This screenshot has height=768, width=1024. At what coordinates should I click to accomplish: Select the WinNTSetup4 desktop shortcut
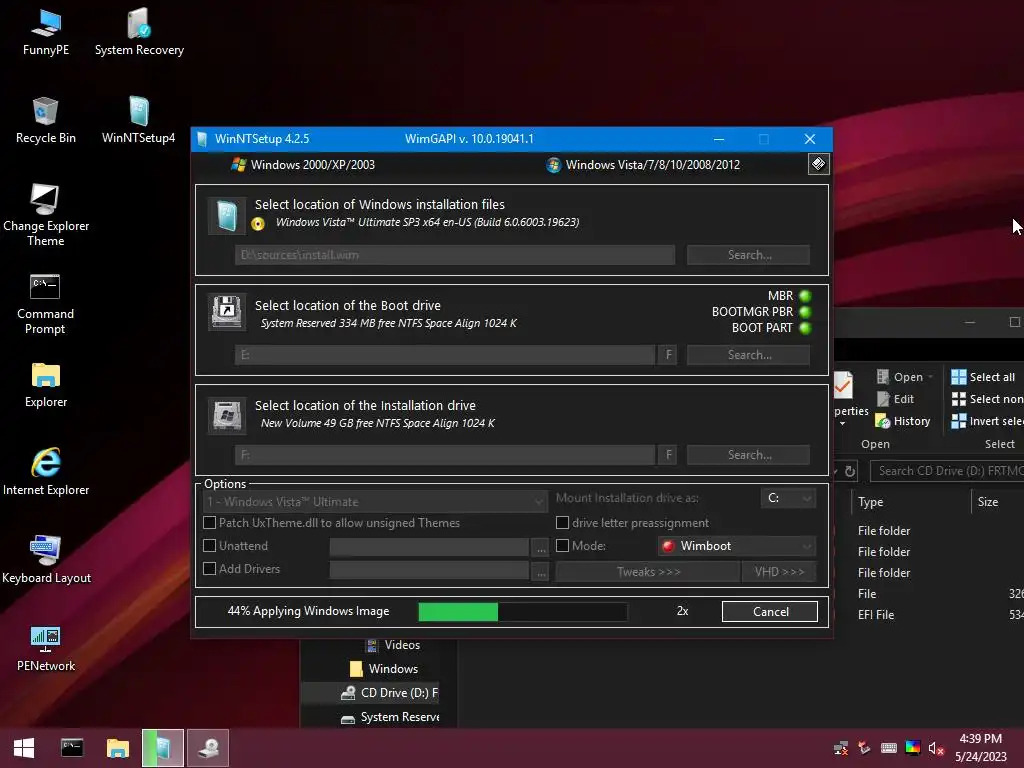click(138, 120)
